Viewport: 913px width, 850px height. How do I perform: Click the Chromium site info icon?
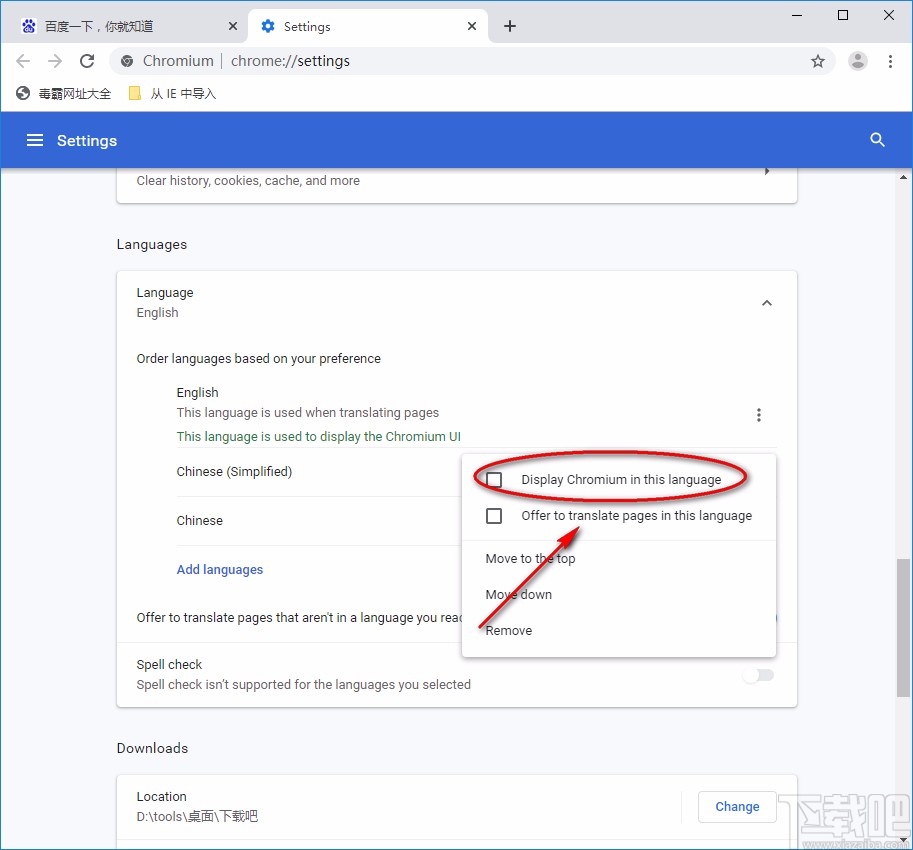pyautogui.click(x=126, y=61)
